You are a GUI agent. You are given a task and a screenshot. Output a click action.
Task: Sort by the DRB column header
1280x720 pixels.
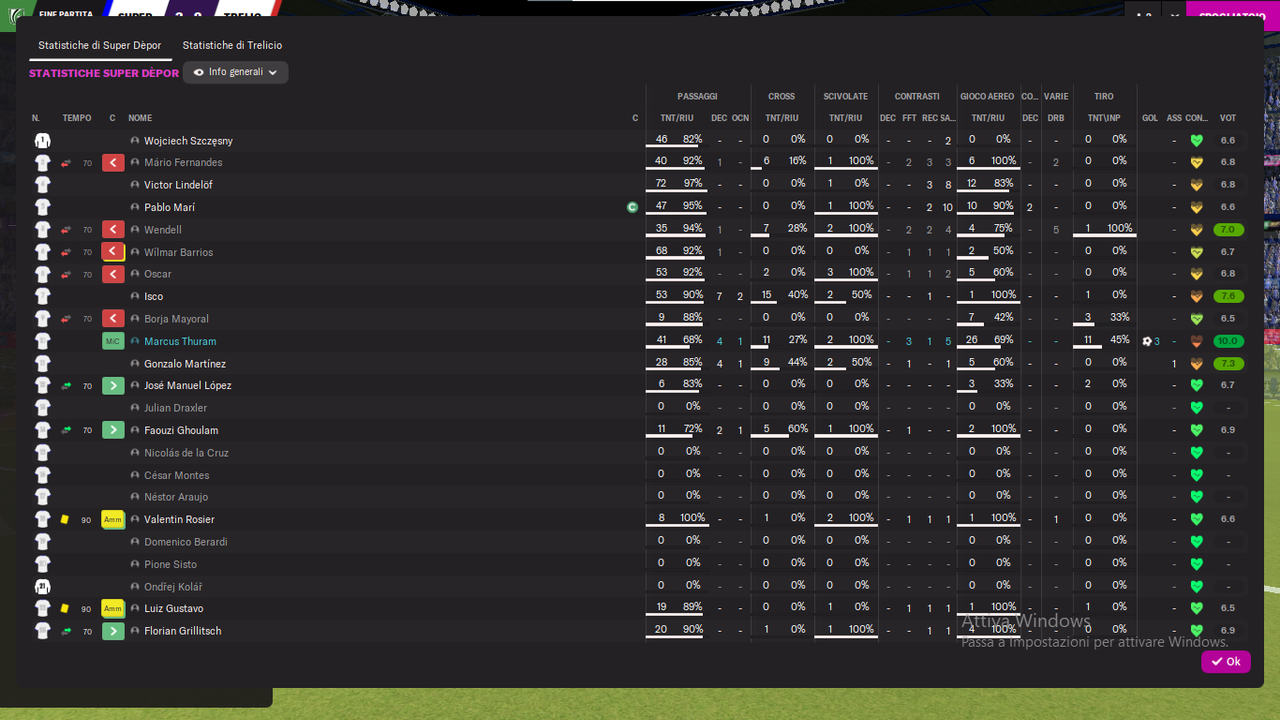pos(1056,118)
